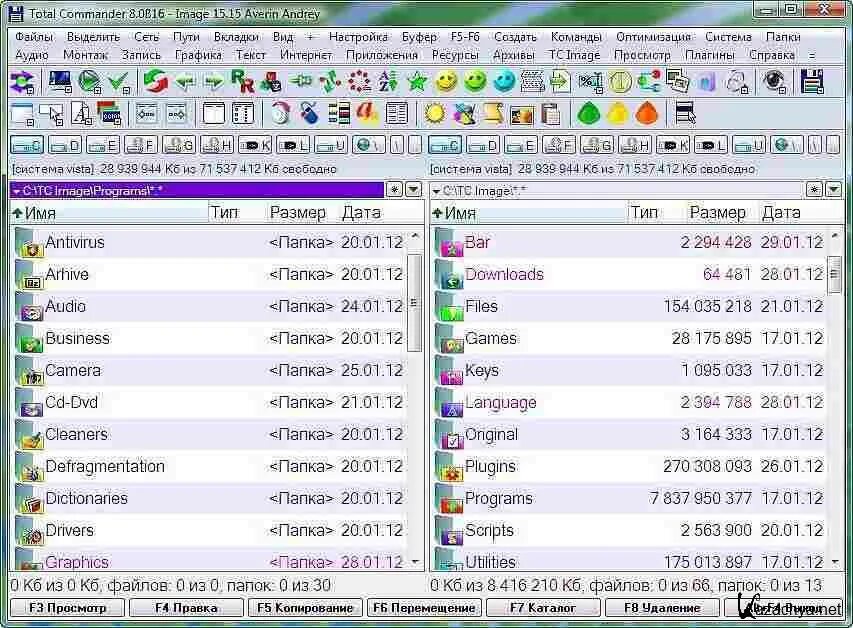The image size is (853, 628).
Task: Switch left panel to drive U
Action: [331, 145]
